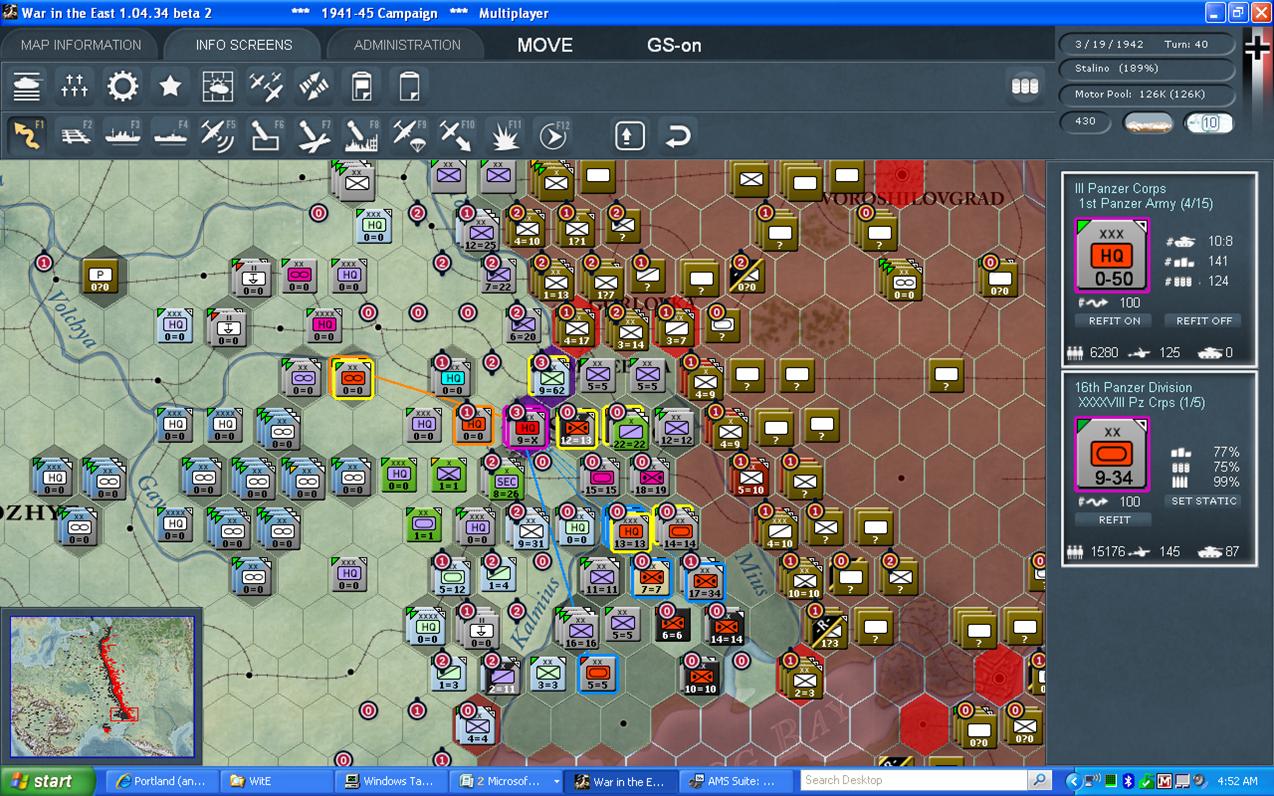Click the MOVE mode label
Screen dimensions: 1274x796
click(x=545, y=45)
